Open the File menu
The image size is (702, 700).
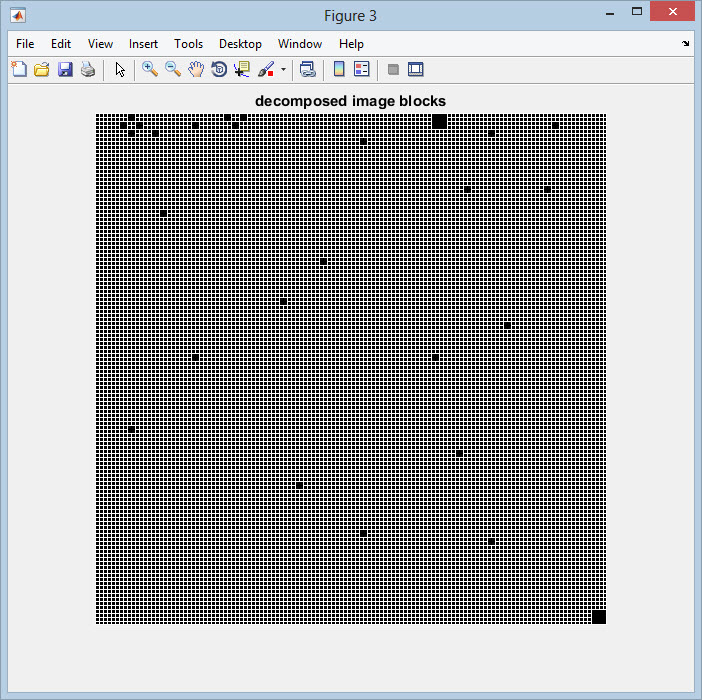pos(25,44)
